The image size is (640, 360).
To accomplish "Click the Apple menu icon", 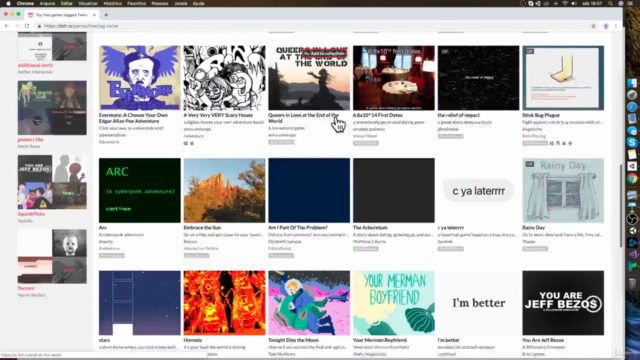I will 8,3.
